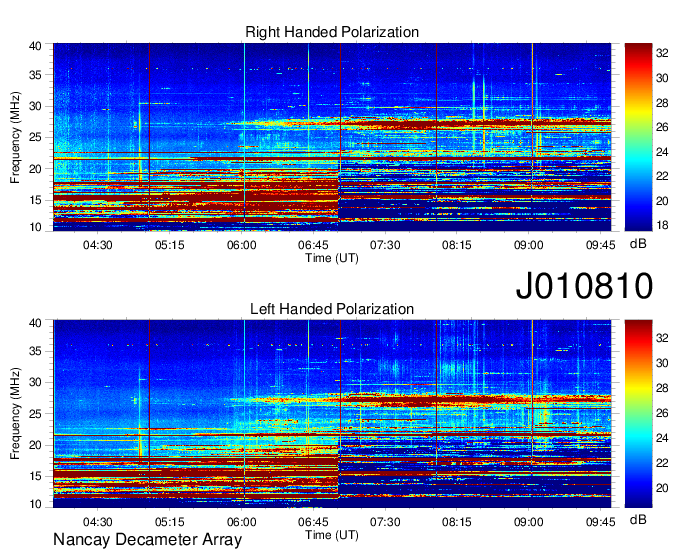
Task: Click the Right Handed plot's color scale bar
Action: 638,137
